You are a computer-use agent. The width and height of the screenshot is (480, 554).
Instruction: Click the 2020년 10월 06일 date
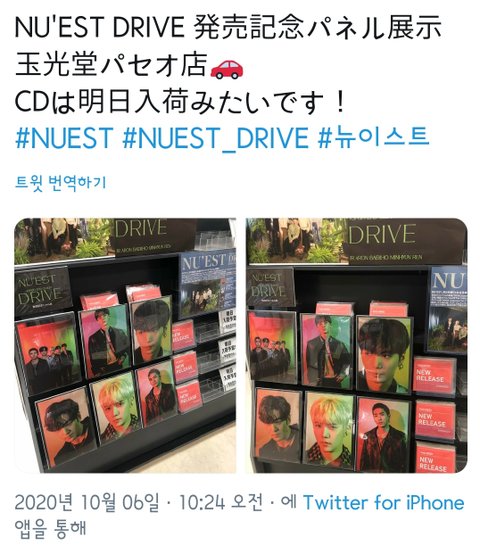87,502
